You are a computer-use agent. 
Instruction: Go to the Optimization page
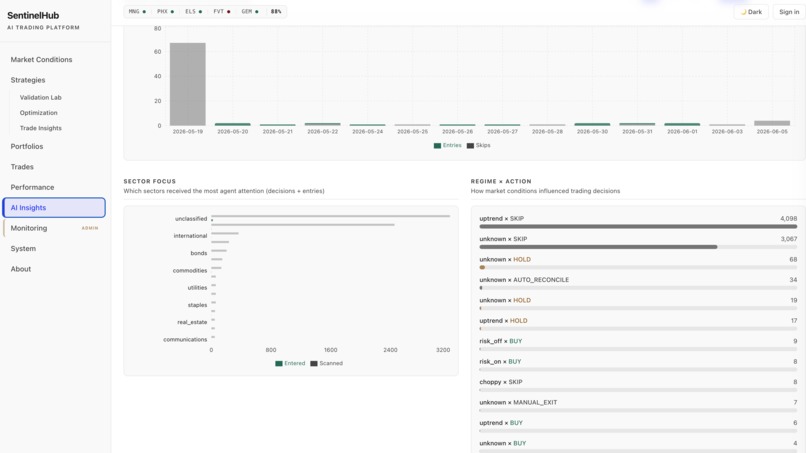pos(39,113)
